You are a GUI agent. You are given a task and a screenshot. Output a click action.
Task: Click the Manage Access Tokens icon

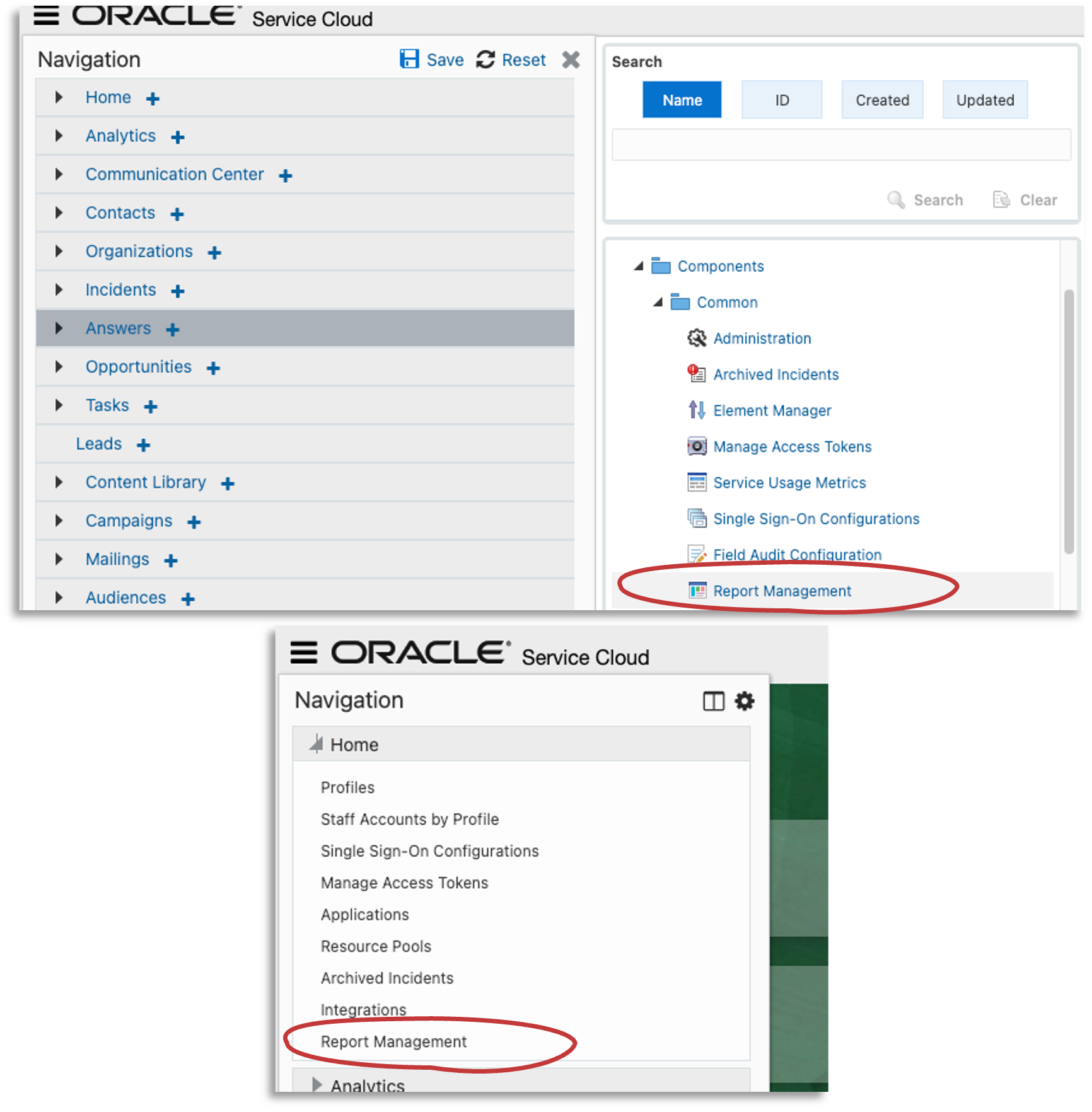tap(697, 446)
